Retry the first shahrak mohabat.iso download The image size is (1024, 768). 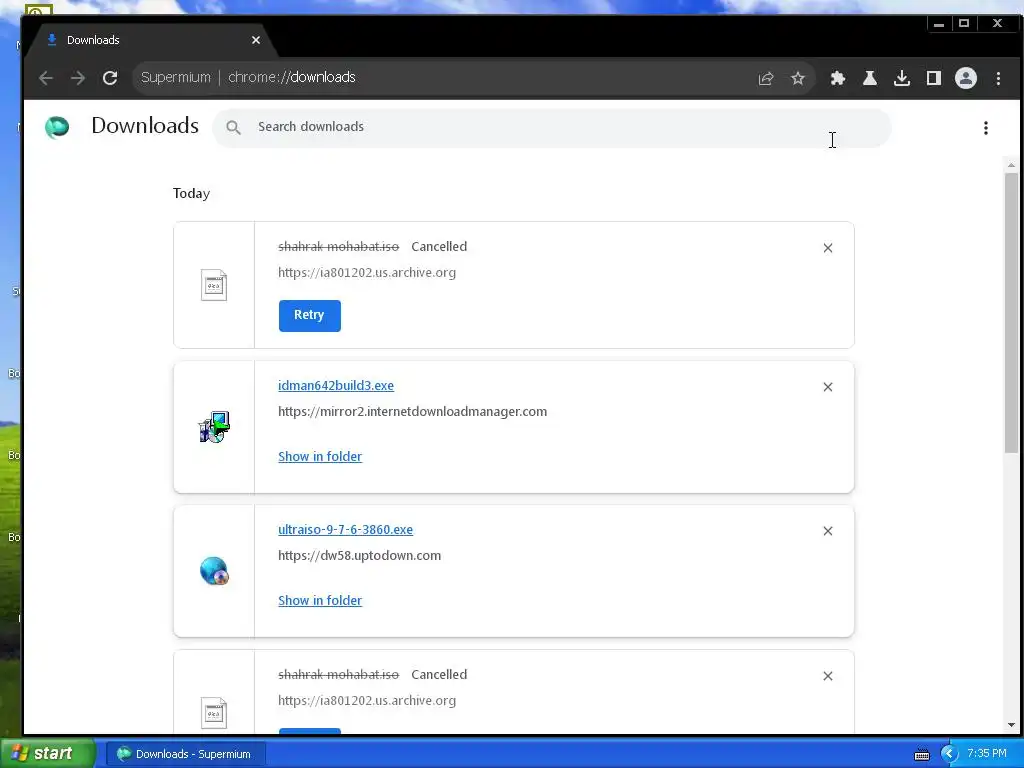(x=310, y=315)
